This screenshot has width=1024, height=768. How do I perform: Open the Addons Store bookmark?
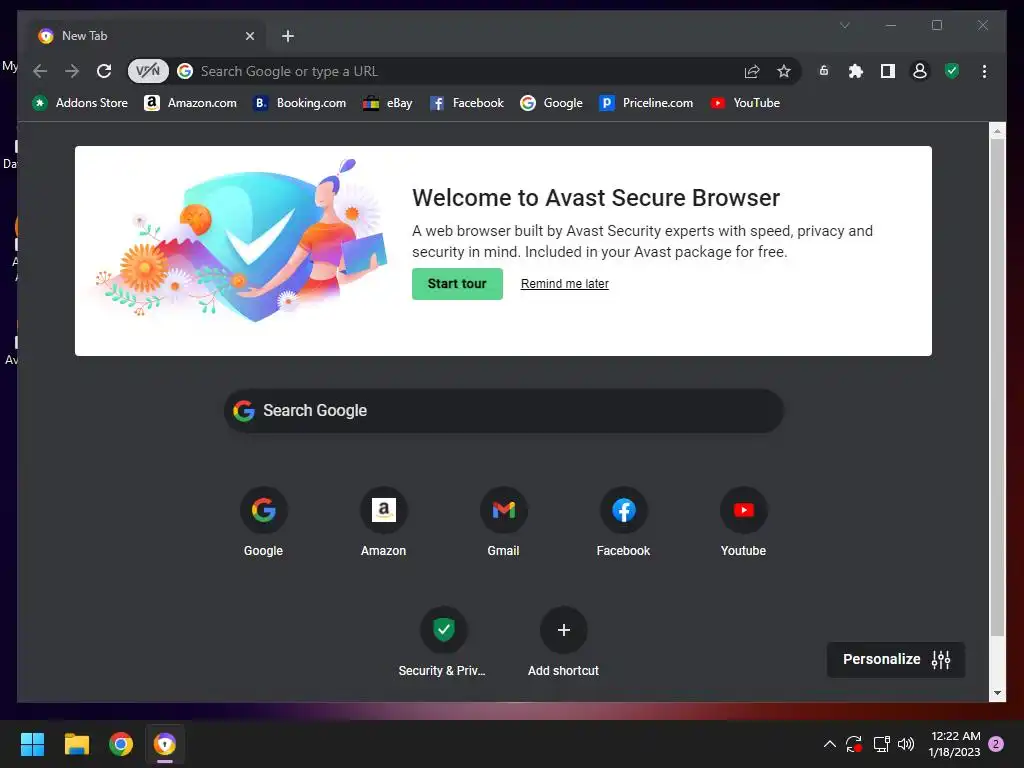(x=80, y=103)
